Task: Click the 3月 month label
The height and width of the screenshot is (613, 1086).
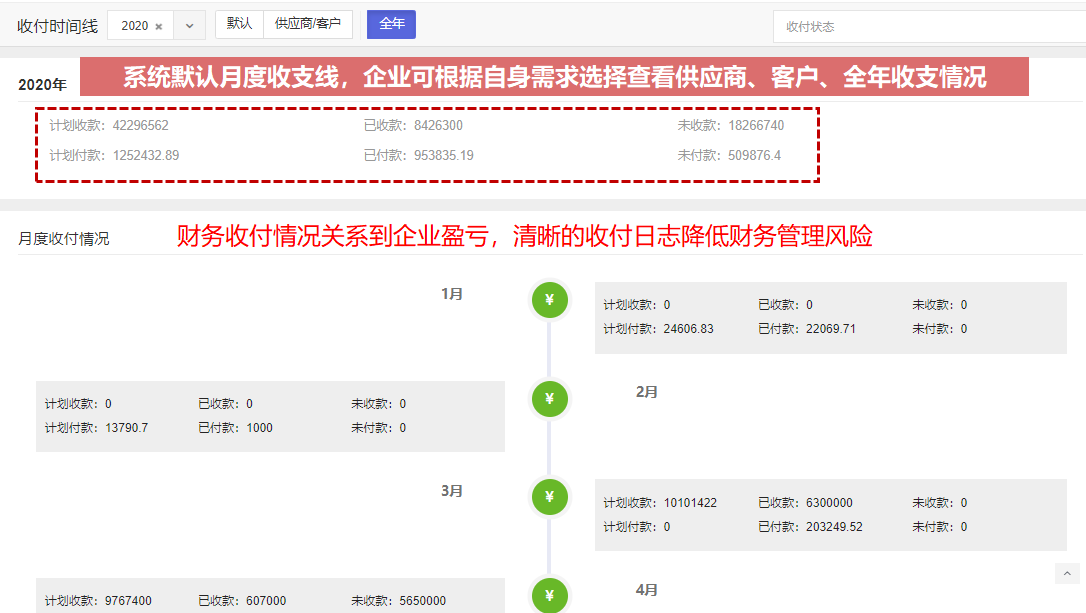Action: click(452, 491)
